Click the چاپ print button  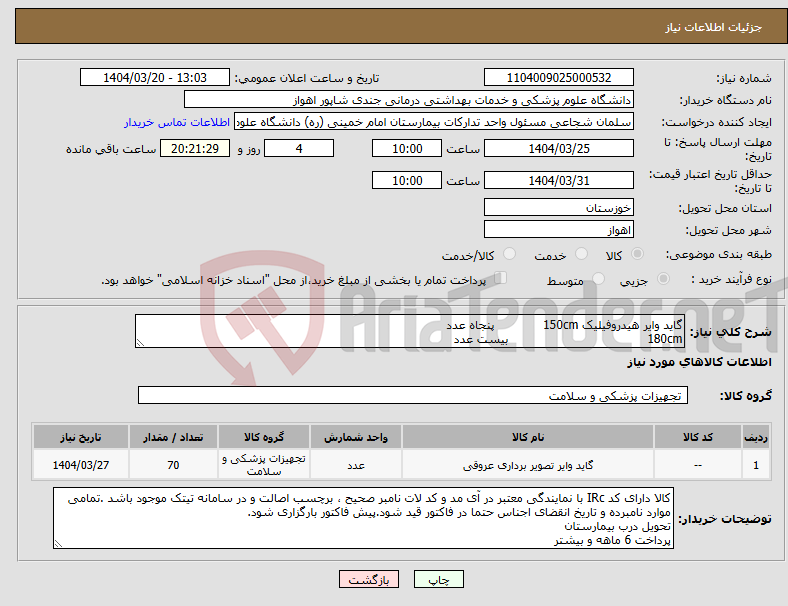[x=439, y=579]
